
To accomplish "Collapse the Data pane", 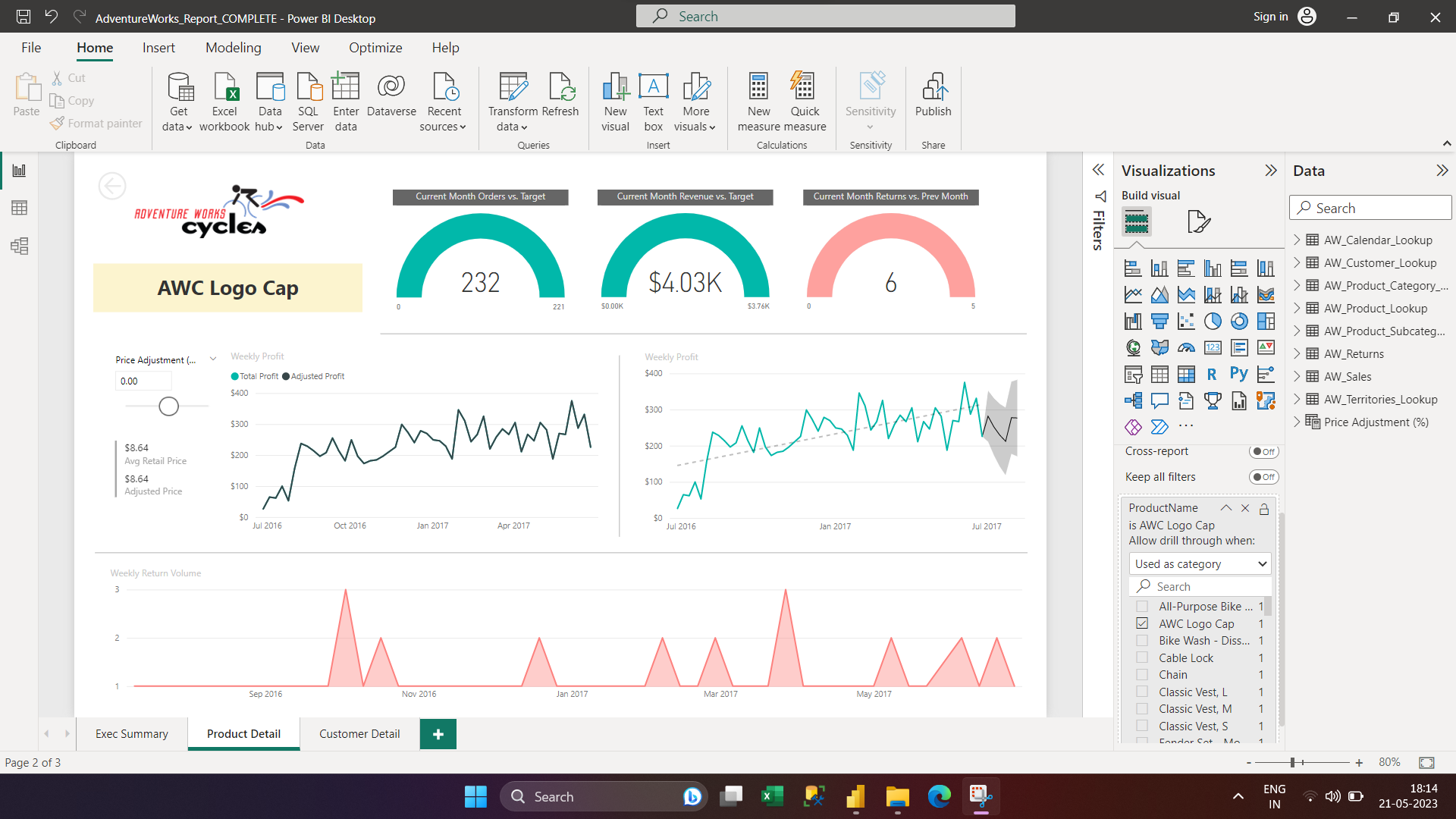I will pyautogui.click(x=1442, y=171).
